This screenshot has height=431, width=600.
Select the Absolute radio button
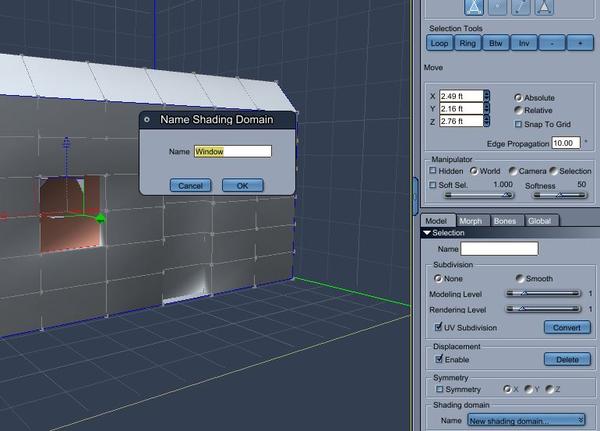[x=518, y=98]
